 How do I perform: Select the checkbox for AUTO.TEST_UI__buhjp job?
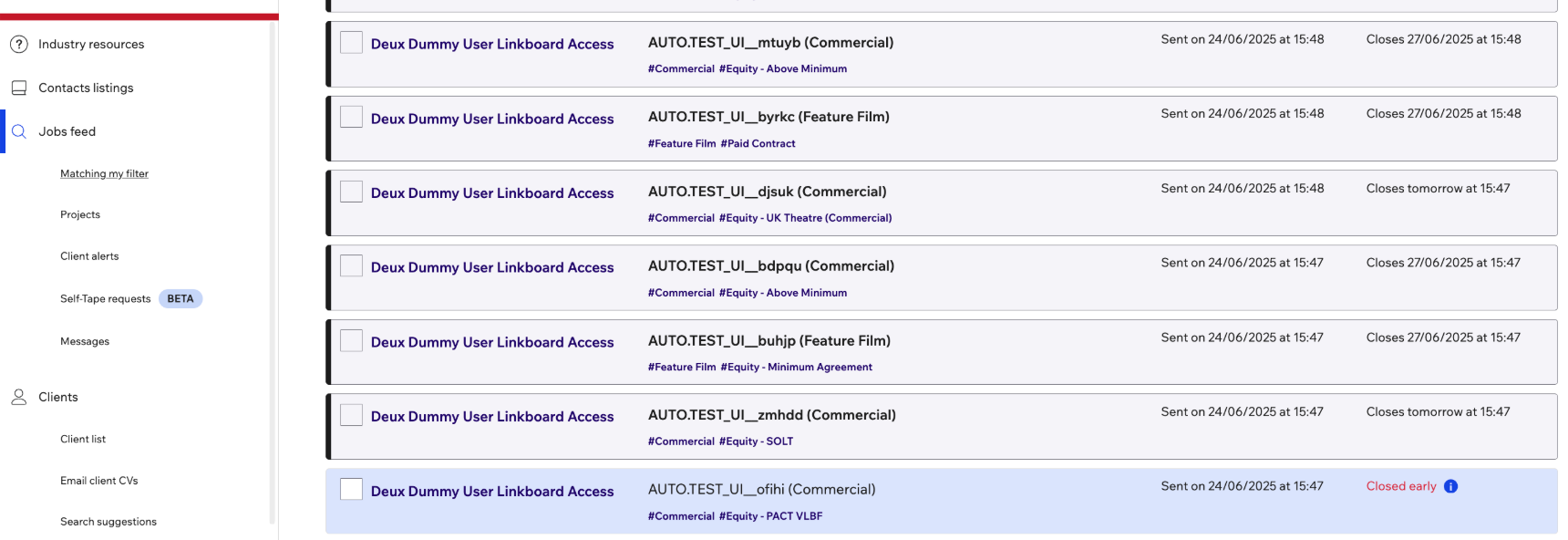(351, 340)
